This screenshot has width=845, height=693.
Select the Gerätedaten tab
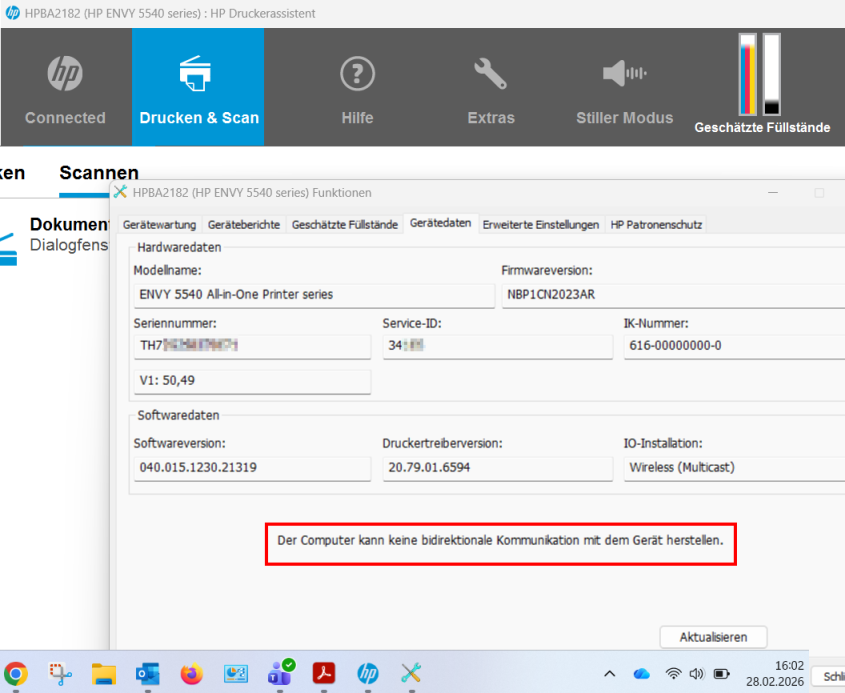440,223
